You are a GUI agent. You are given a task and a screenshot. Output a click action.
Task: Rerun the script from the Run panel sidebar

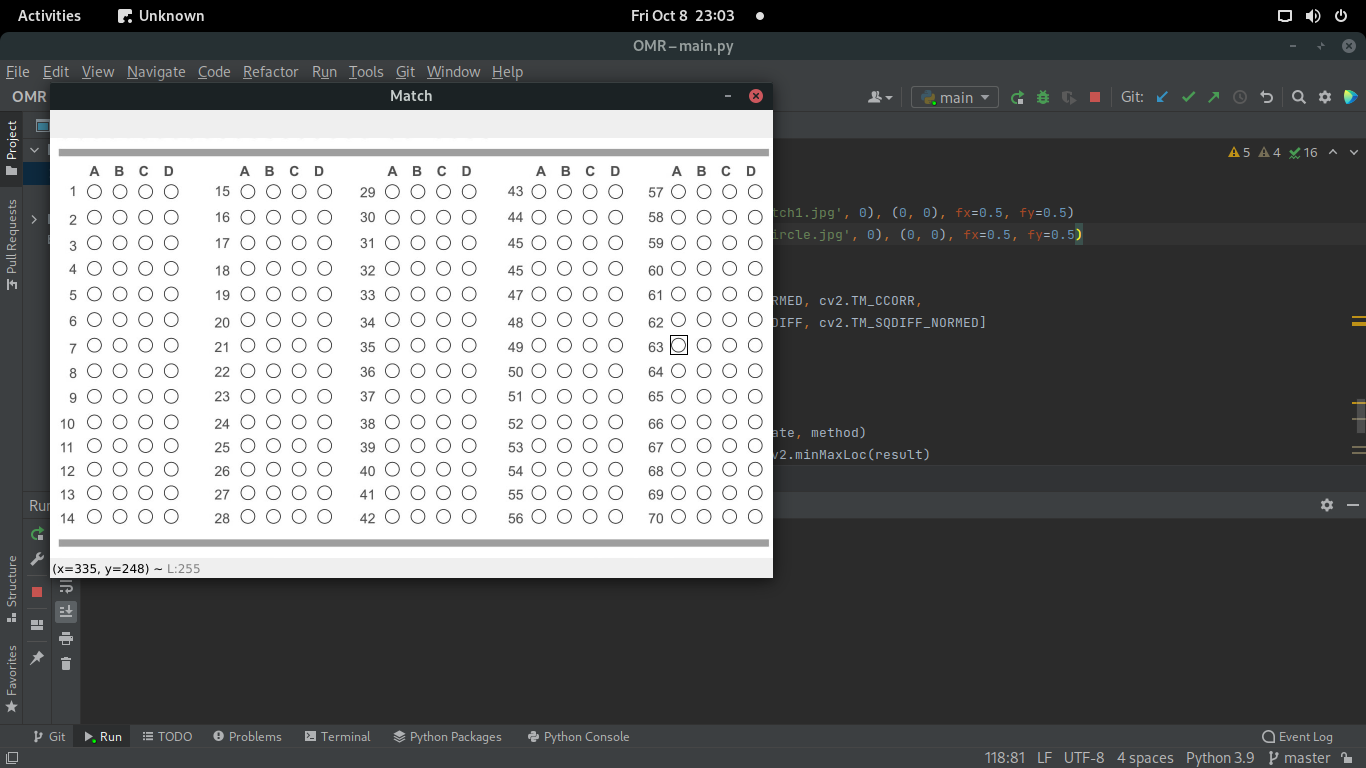pyautogui.click(x=37, y=534)
